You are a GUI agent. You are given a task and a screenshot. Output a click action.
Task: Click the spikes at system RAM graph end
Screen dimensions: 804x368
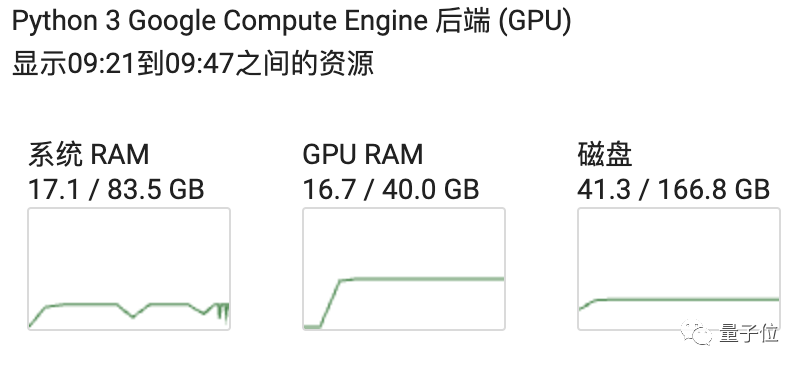(222, 312)
